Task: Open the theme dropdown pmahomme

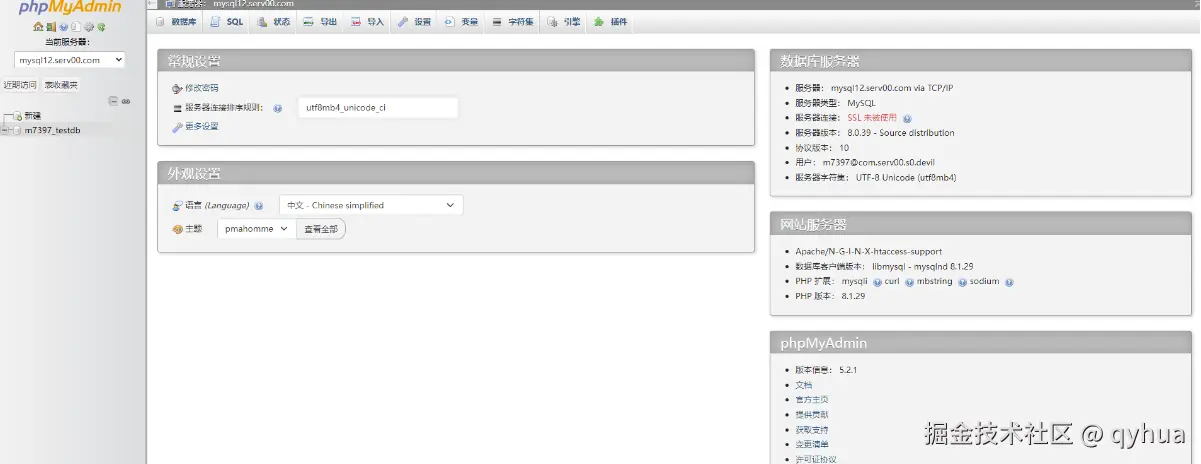Action: tap(257, 229)
